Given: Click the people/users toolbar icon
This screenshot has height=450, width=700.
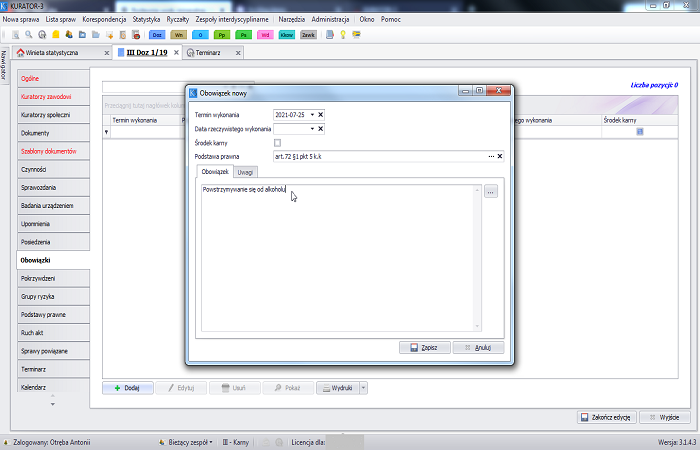Looking at the screenshot, I should pyautogui.click(x=69, y=35).
